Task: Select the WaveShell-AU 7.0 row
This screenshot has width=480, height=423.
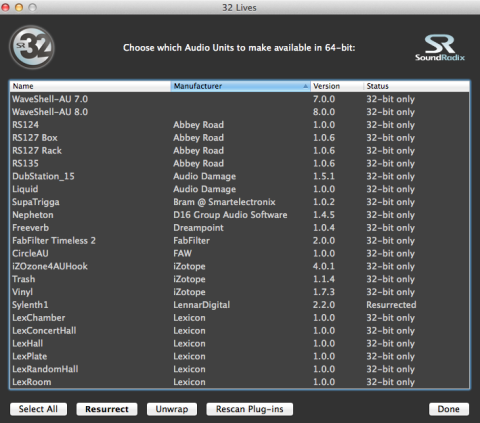Action: click(240, 99)
